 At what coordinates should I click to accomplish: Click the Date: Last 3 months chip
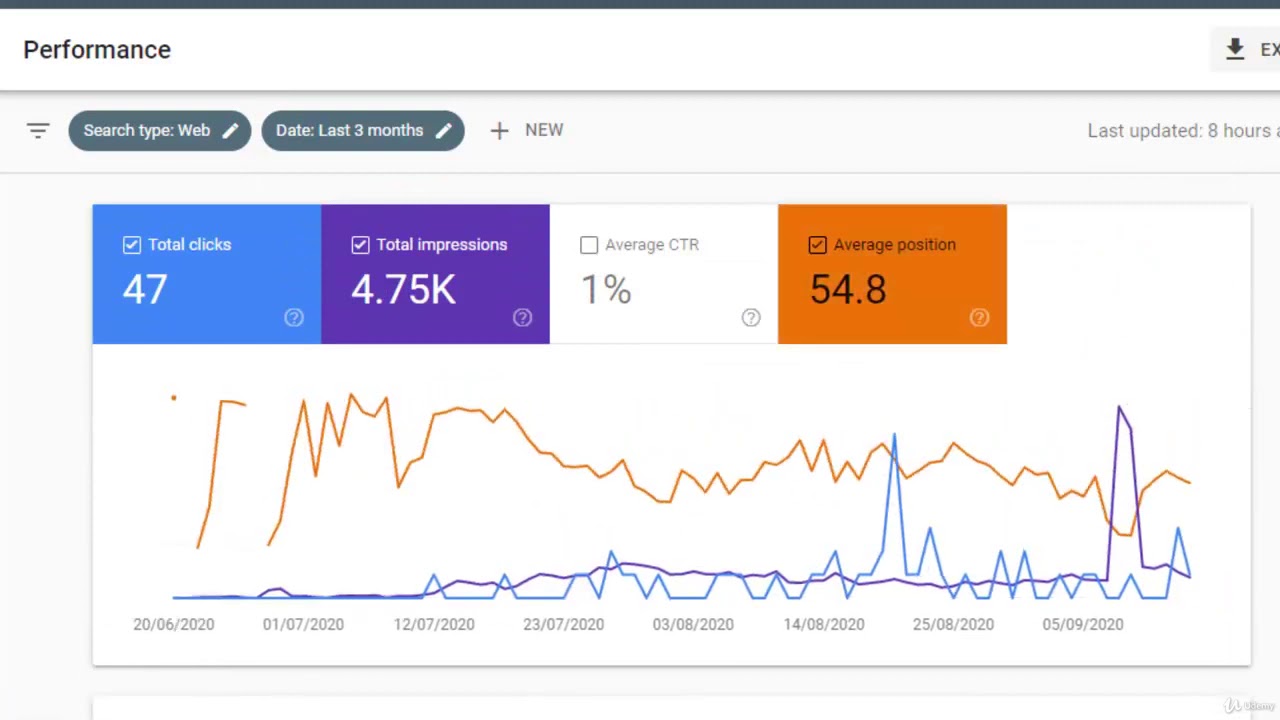363,131
